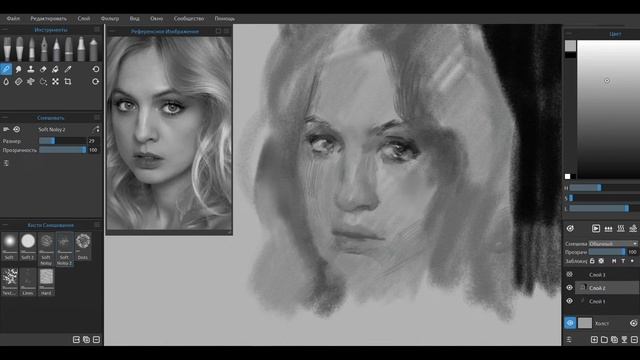
Task: Open the Файл menu
Action: (13, 19)
